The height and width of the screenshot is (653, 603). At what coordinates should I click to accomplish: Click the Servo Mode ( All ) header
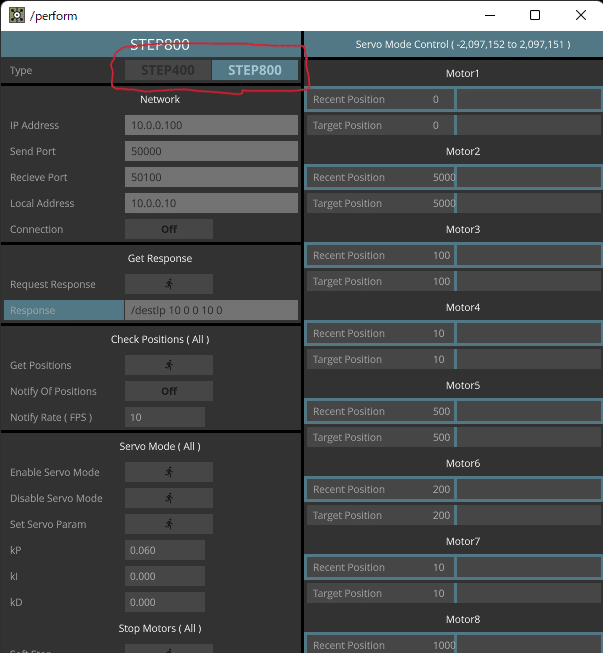[160, 446]
